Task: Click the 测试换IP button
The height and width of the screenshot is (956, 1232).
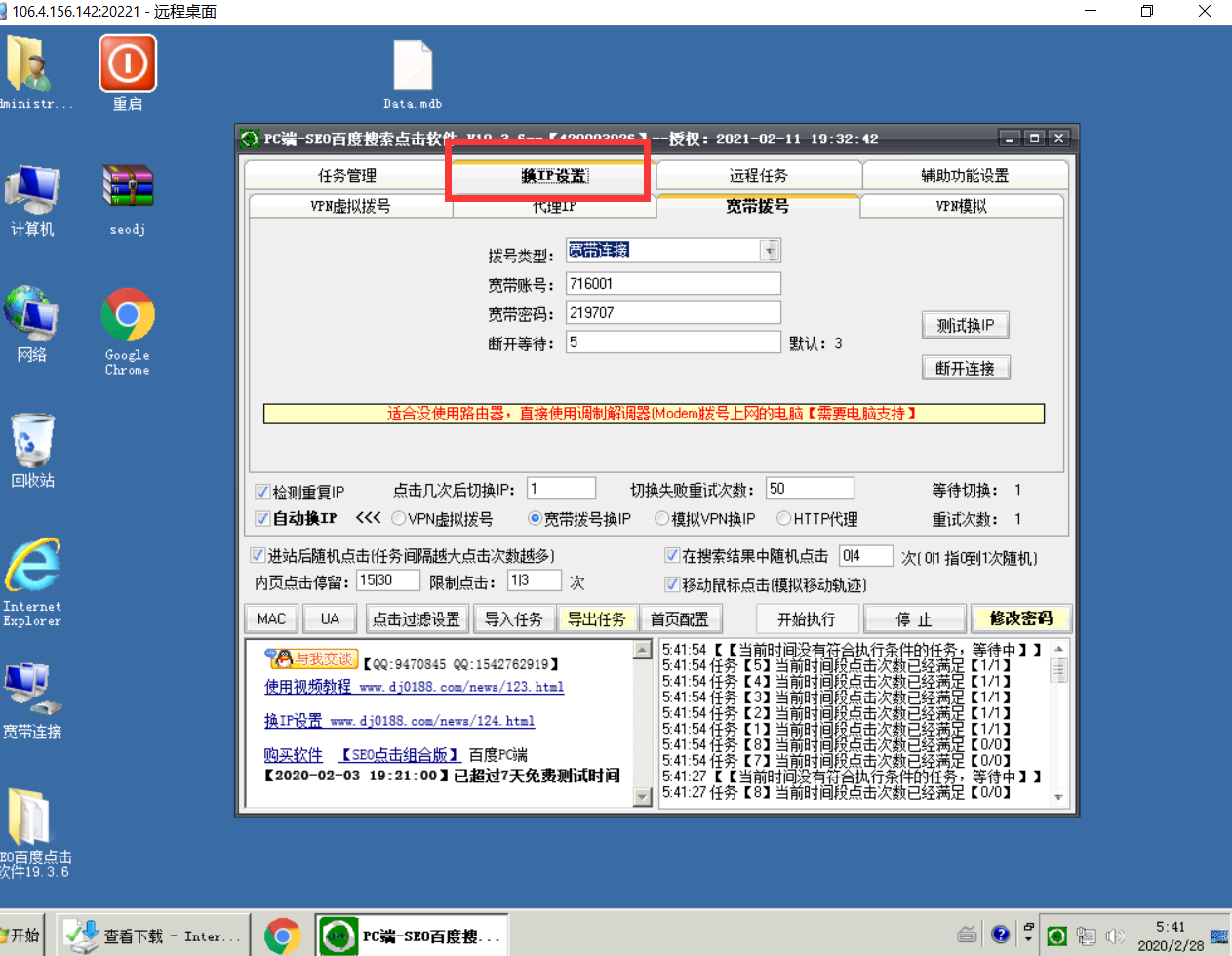Action: pyautogui.click(x=966, y=325)
